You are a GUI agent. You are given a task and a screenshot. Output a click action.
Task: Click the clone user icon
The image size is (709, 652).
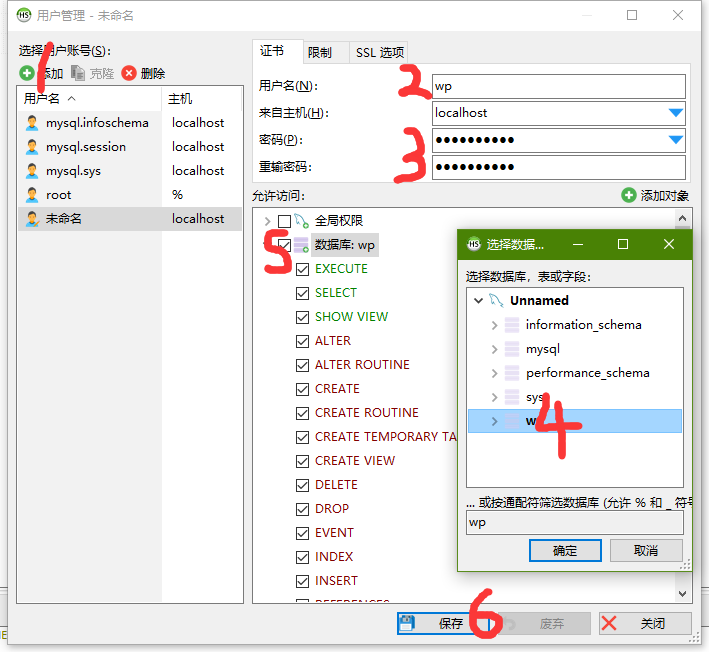pyautogui.click(x=78, y=73)
